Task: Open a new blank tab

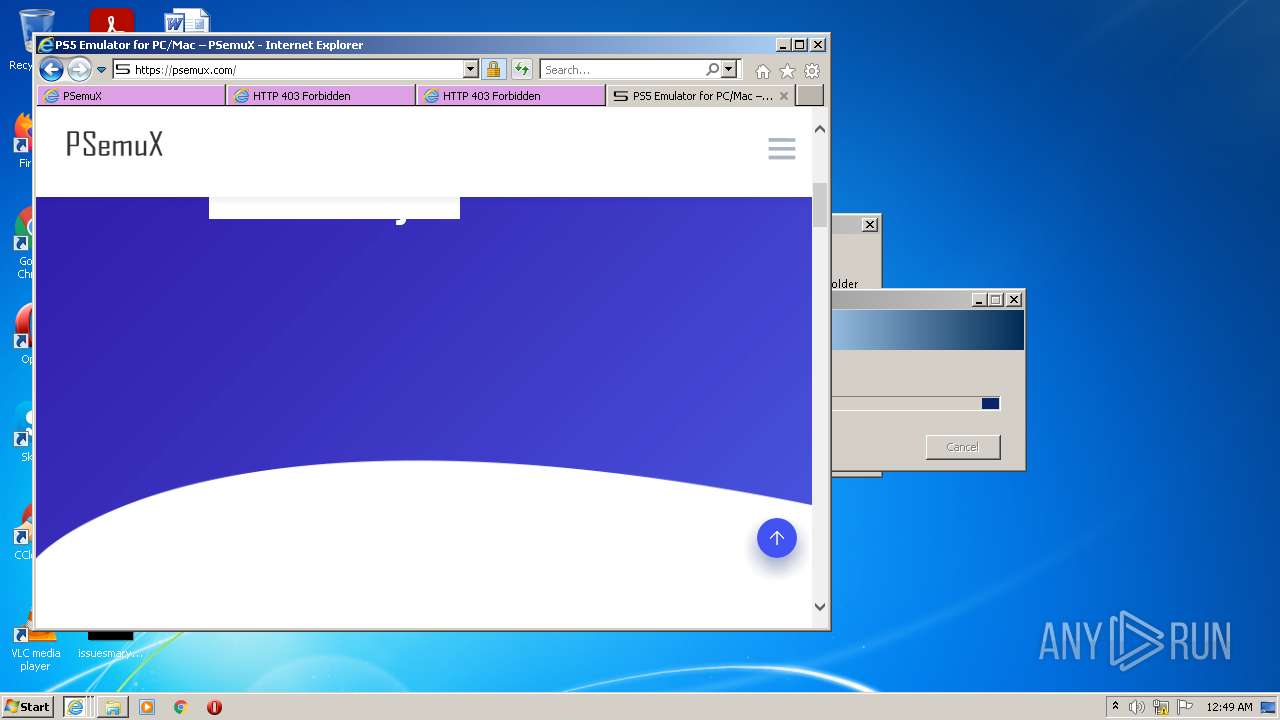Action: pyautogui.click(x=810, y=96)
